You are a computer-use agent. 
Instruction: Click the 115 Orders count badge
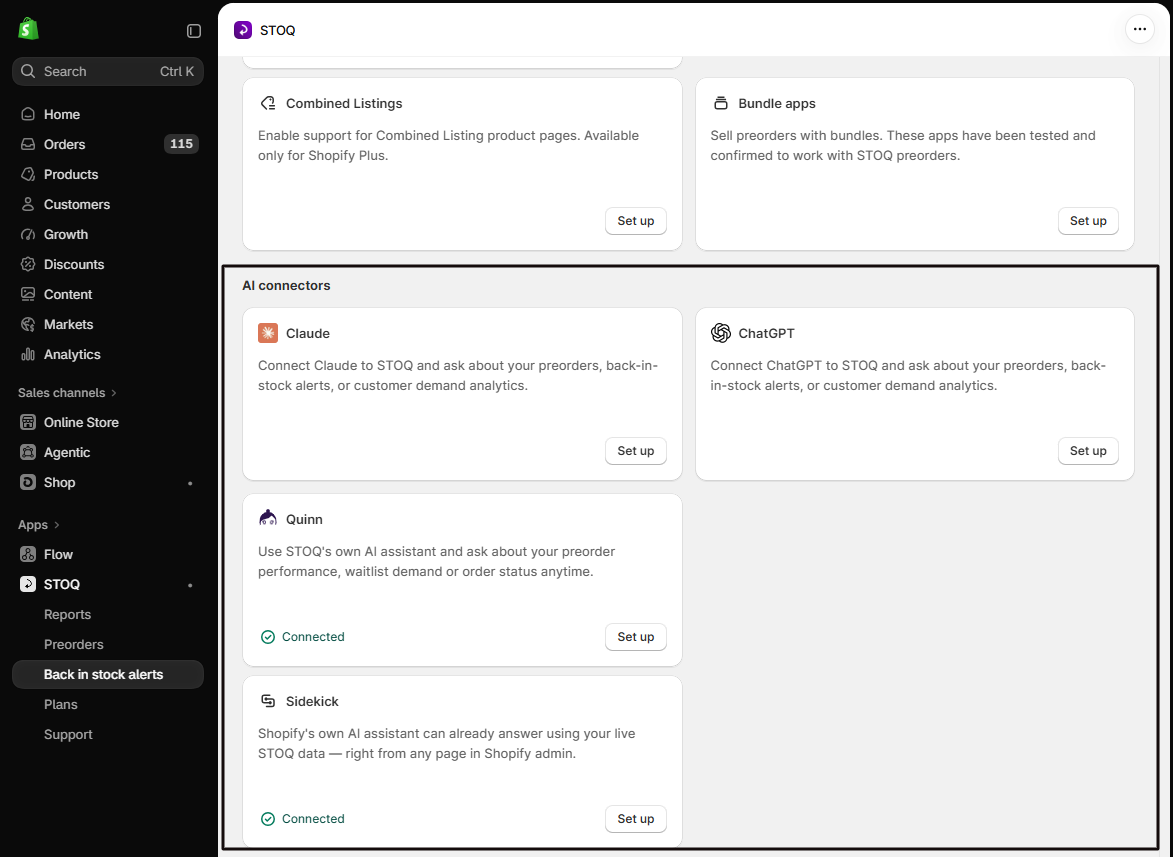181,144
